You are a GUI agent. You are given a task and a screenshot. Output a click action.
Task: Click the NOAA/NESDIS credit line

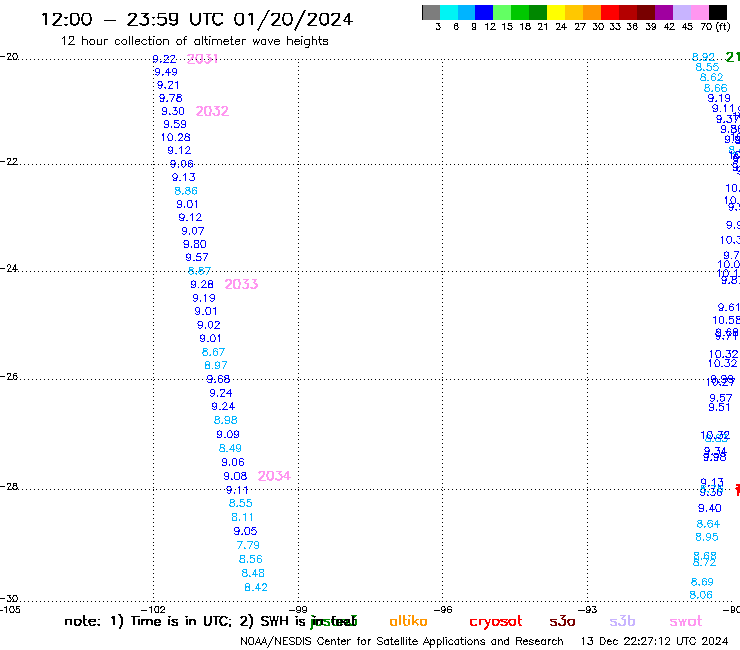(x=402, y=642)
